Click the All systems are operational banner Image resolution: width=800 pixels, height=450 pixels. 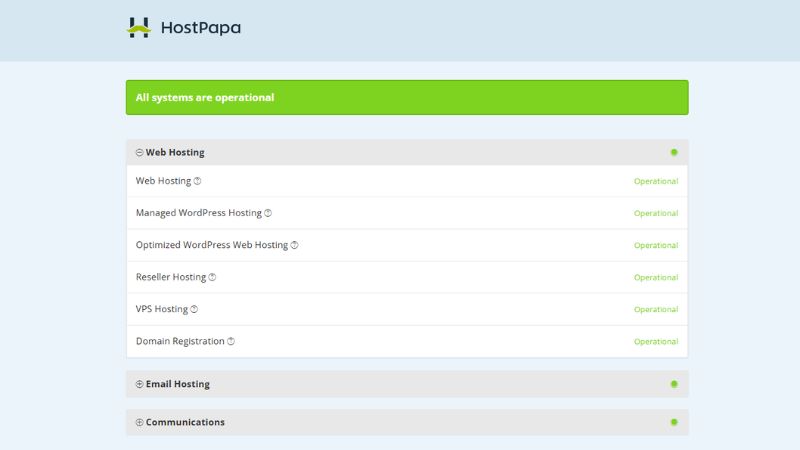407,98
